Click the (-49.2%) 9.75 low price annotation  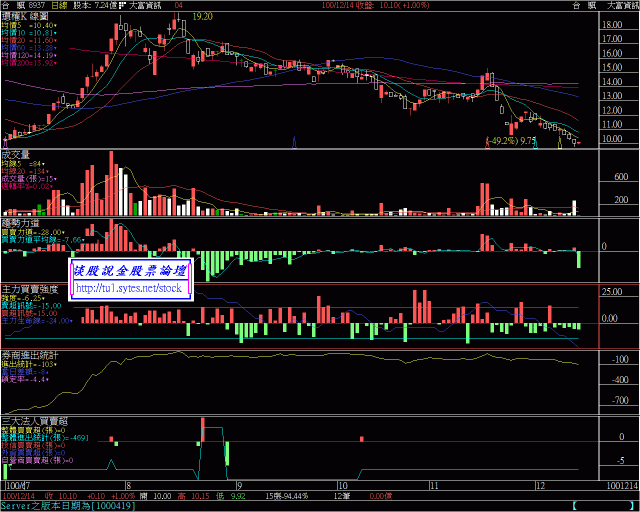pos(512,141)
